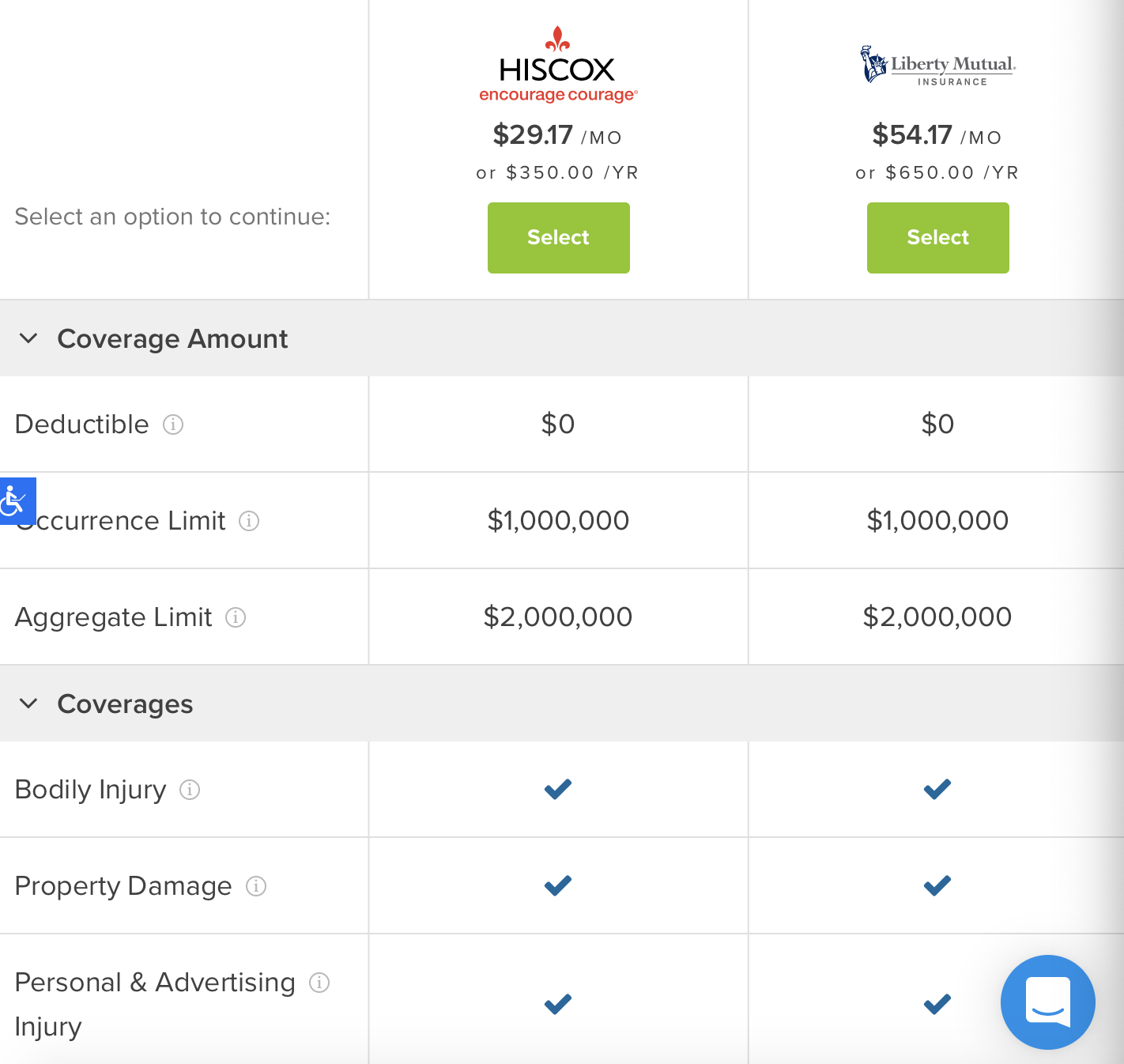This screenshot has height=1064, width=1124.
Task: Click the Hiscox Bodily Injury checkmark
Action: [558, 789]
